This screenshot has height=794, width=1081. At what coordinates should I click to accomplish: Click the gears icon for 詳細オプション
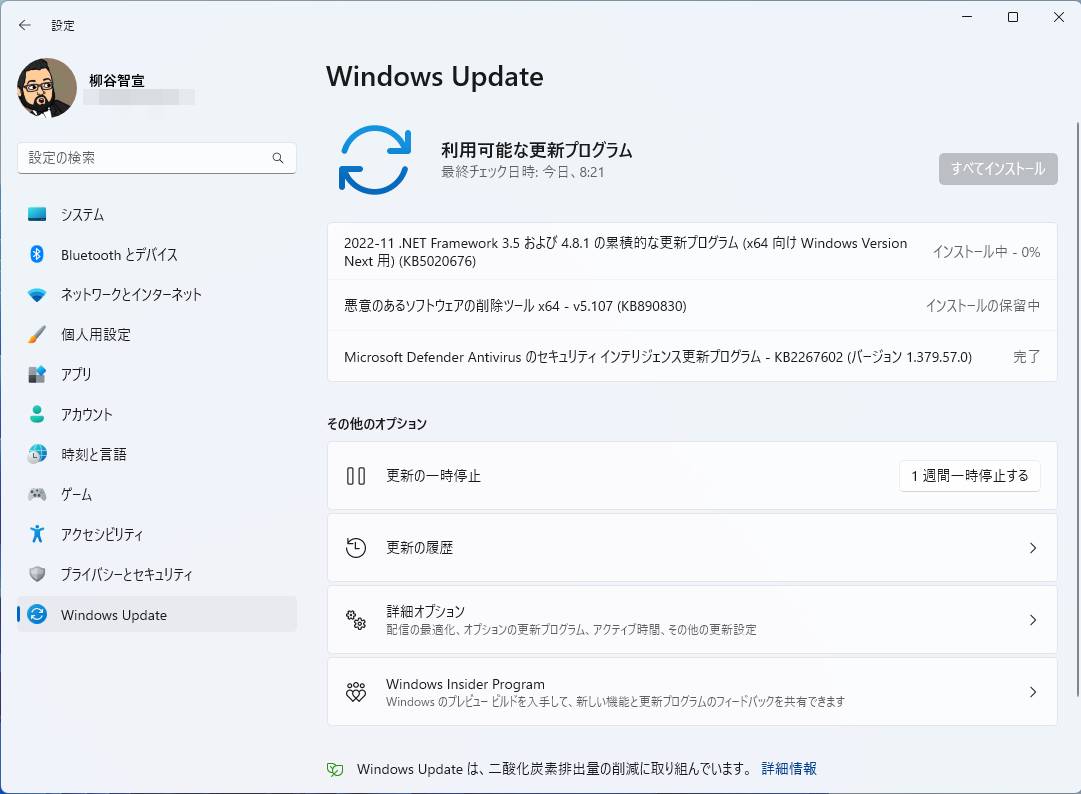click(x=356, y=620)
